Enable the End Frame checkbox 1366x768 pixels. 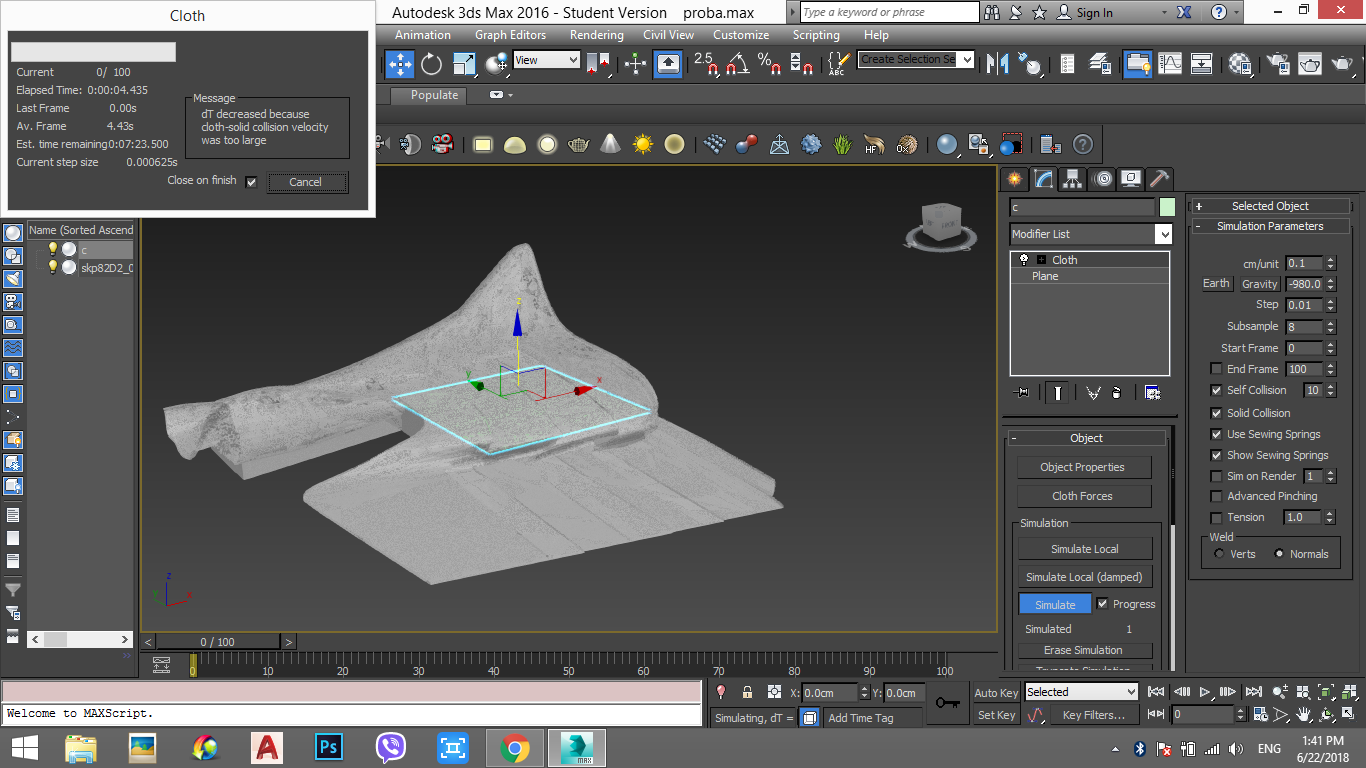[x=1216, y=369]
